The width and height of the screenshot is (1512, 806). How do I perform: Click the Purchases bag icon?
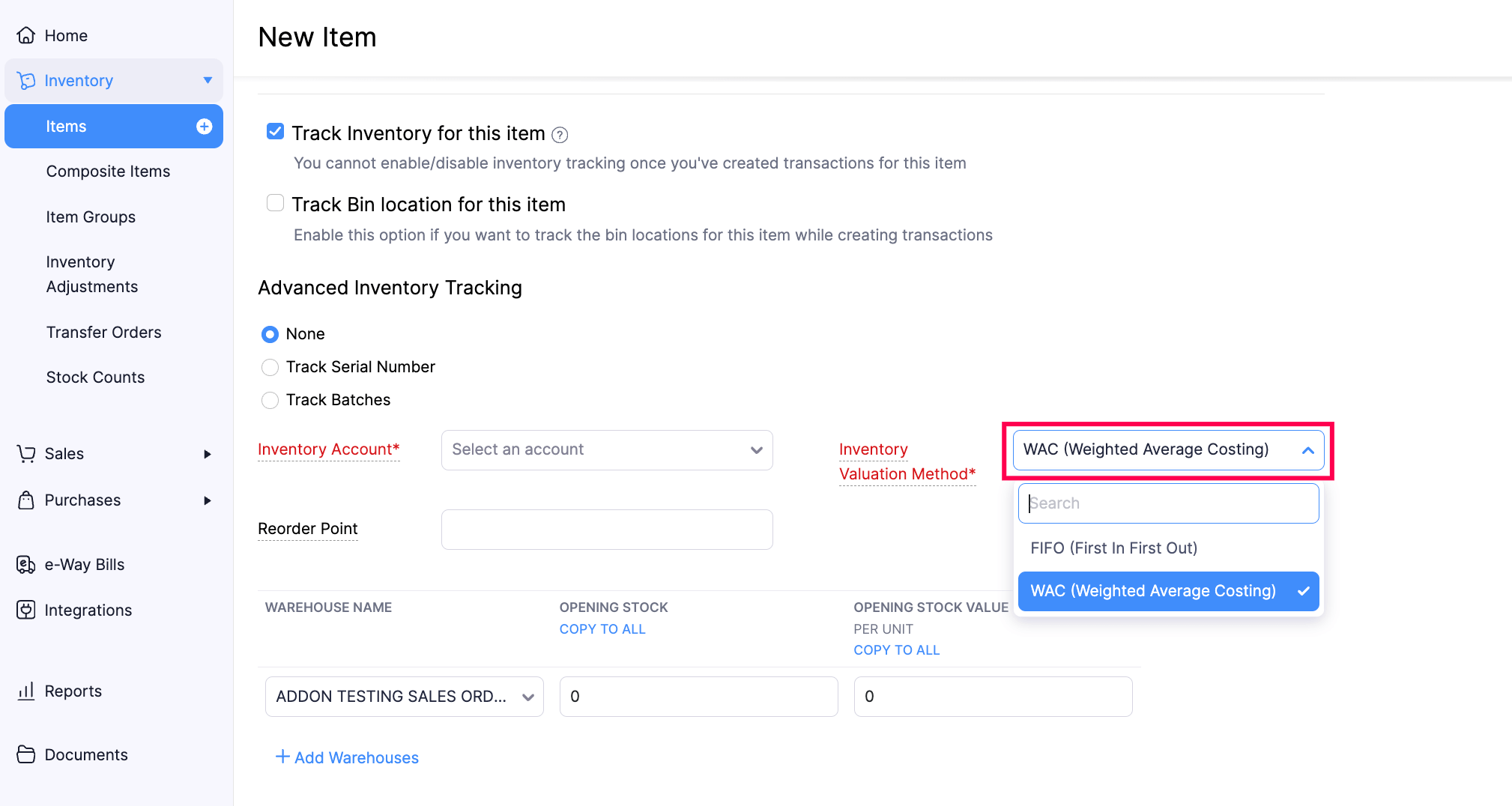point(26,500)
